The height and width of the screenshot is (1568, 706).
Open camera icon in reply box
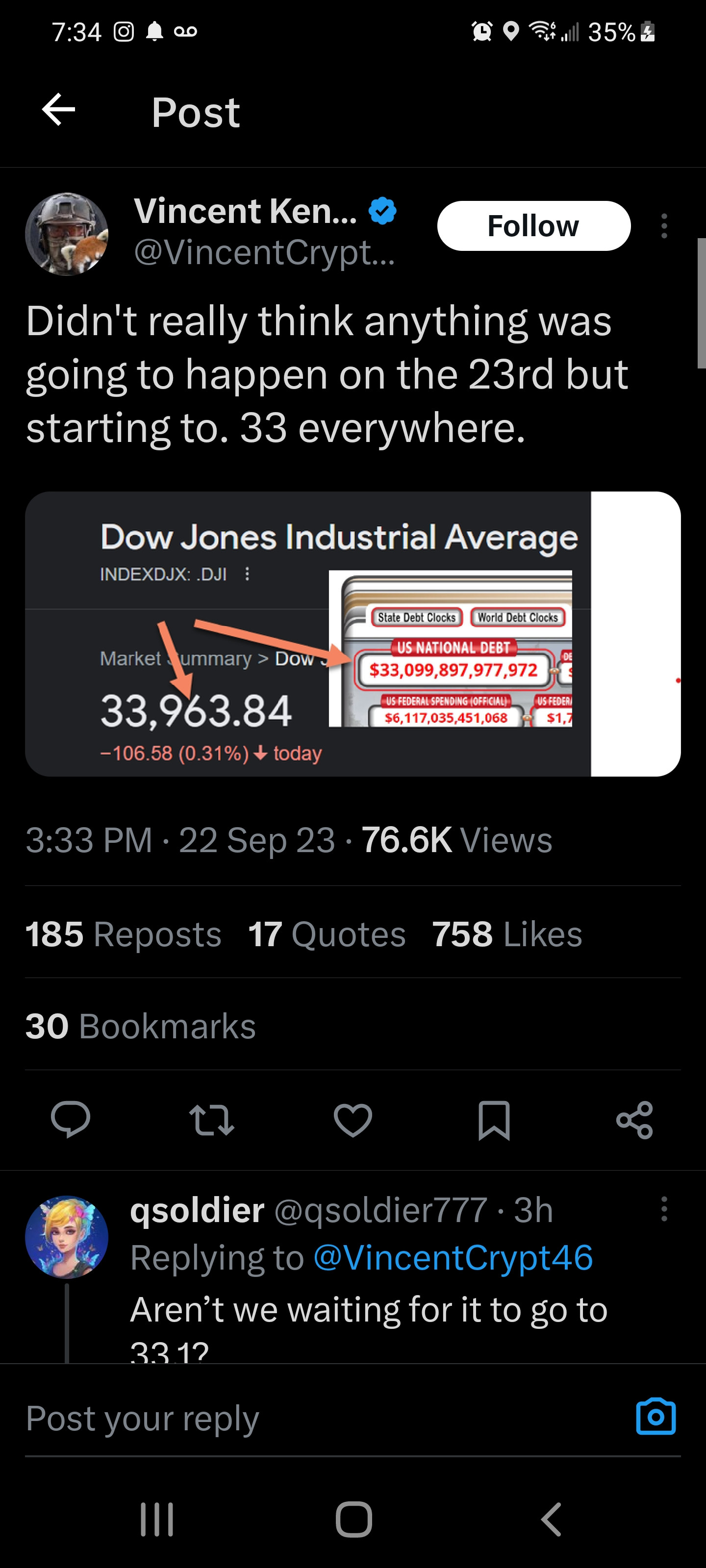tap(656, 1417)
